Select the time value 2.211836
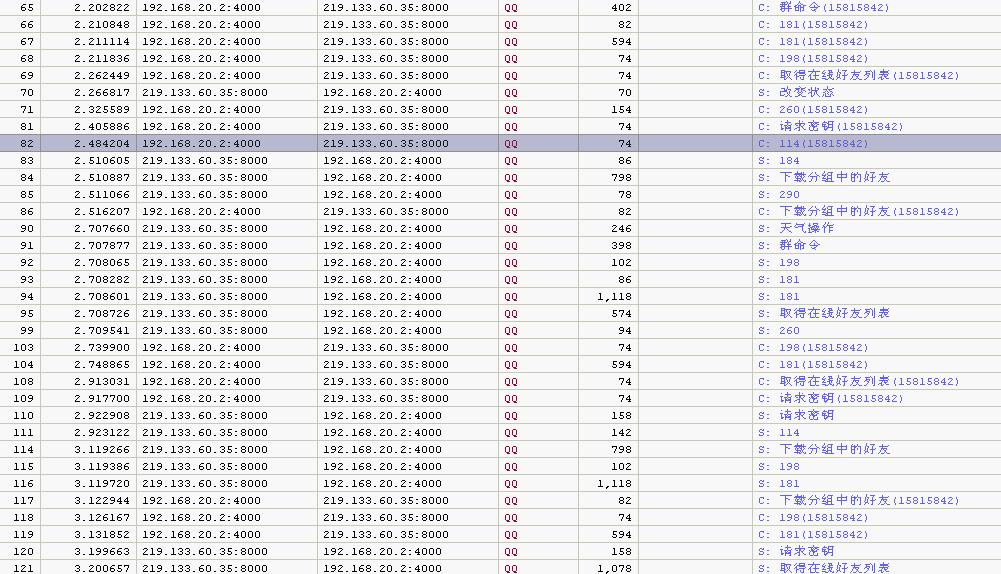1001x574 pixels. 102,58
